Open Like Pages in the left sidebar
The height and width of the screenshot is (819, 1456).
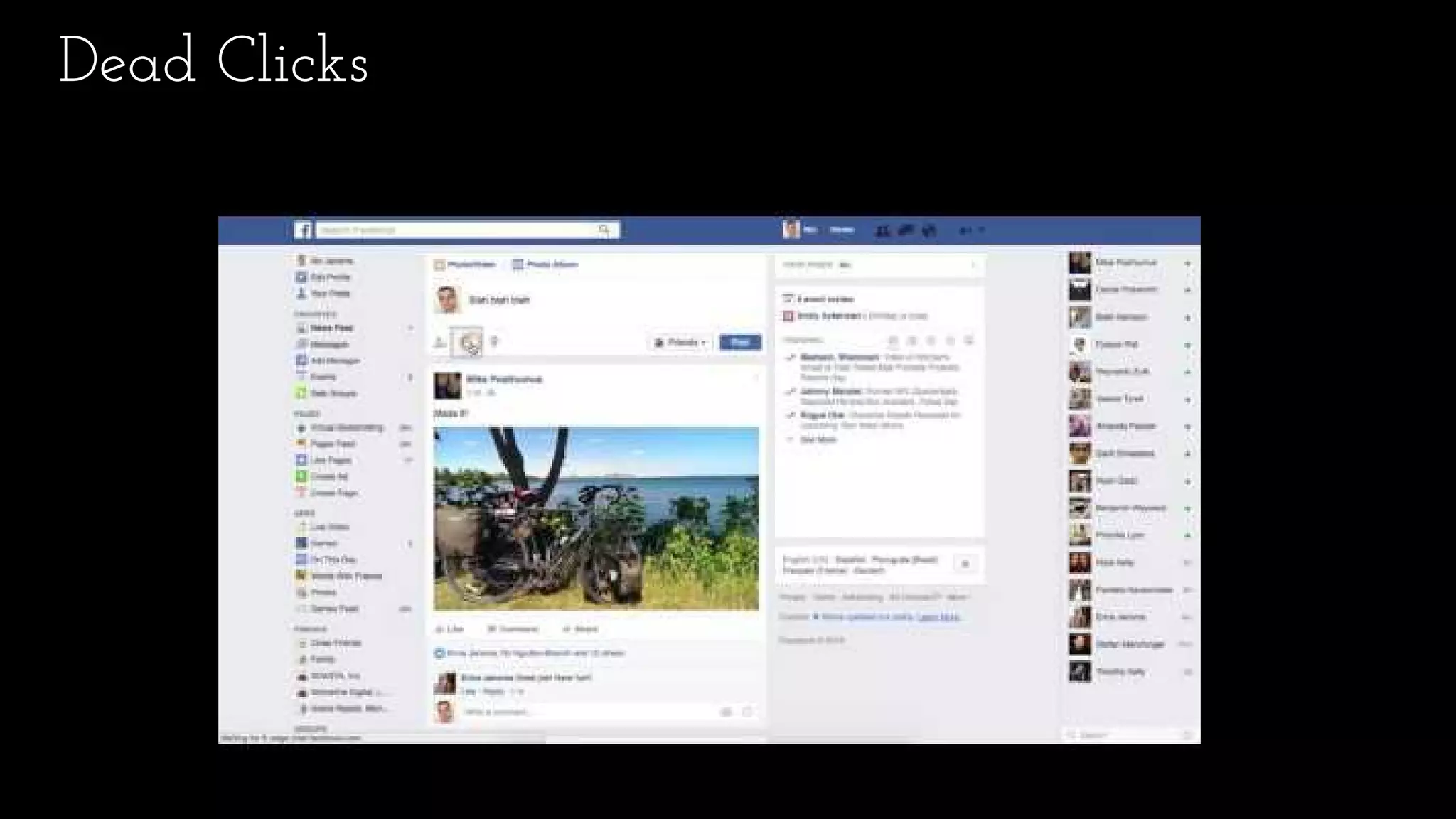331,461
